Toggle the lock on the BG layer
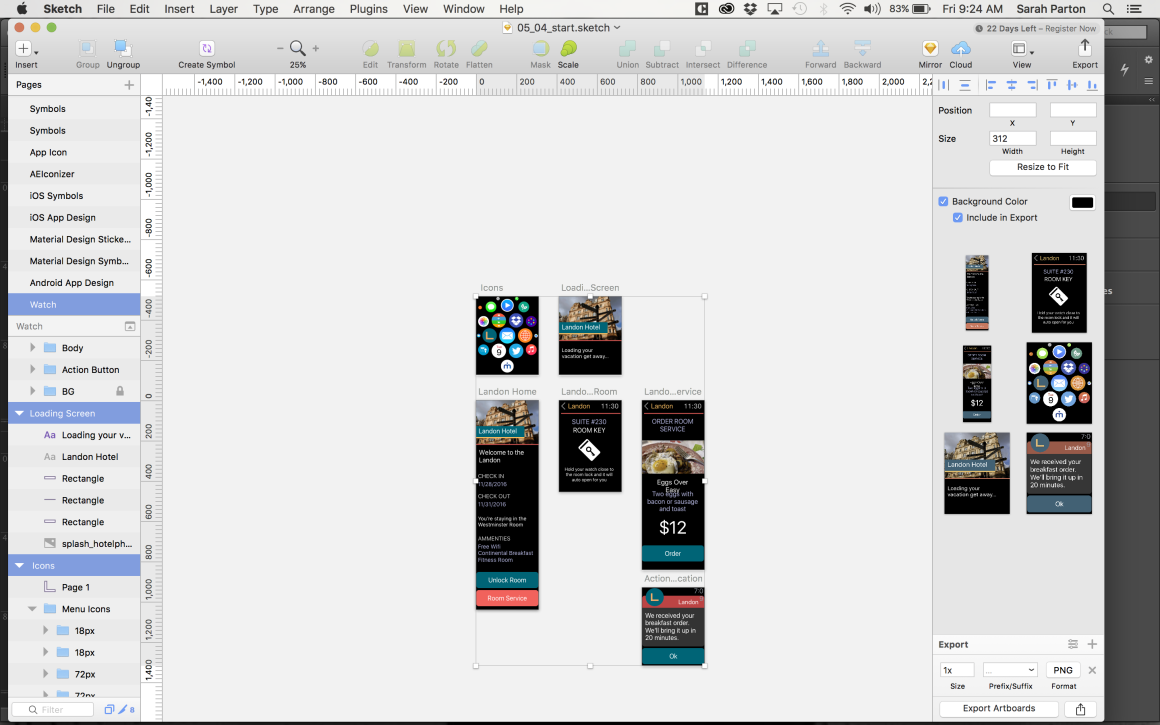 (x=120, y=391)
